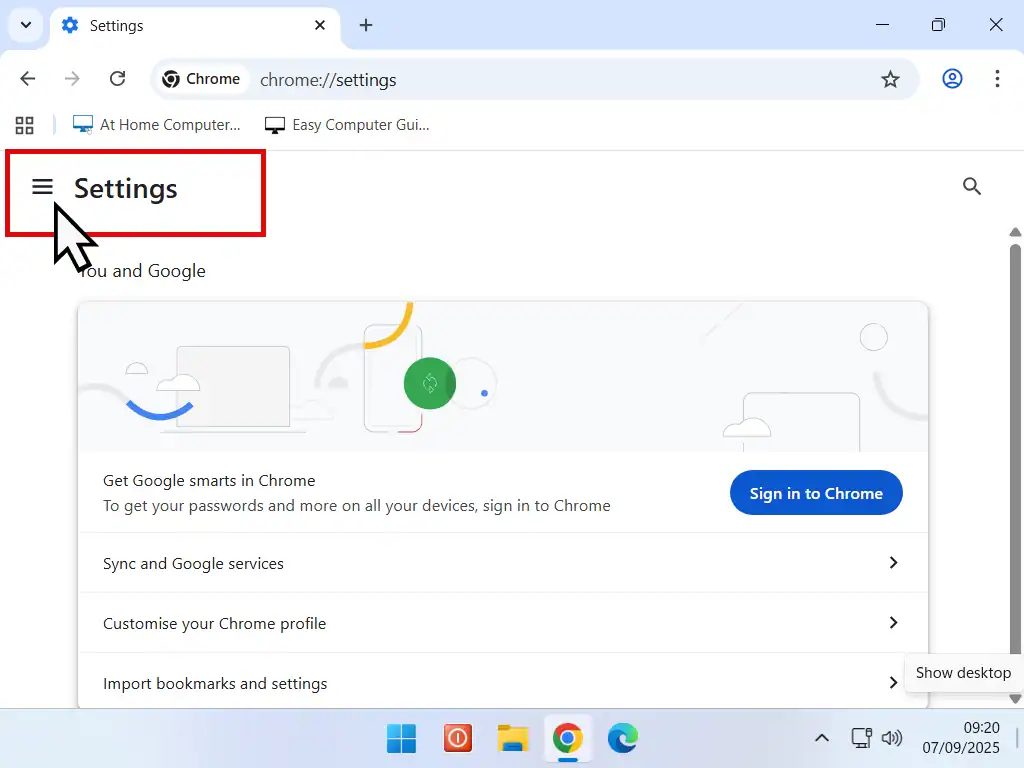Click Sign in to Chrome button
This screenshot has height=768, width=1024.
(816, 493)
